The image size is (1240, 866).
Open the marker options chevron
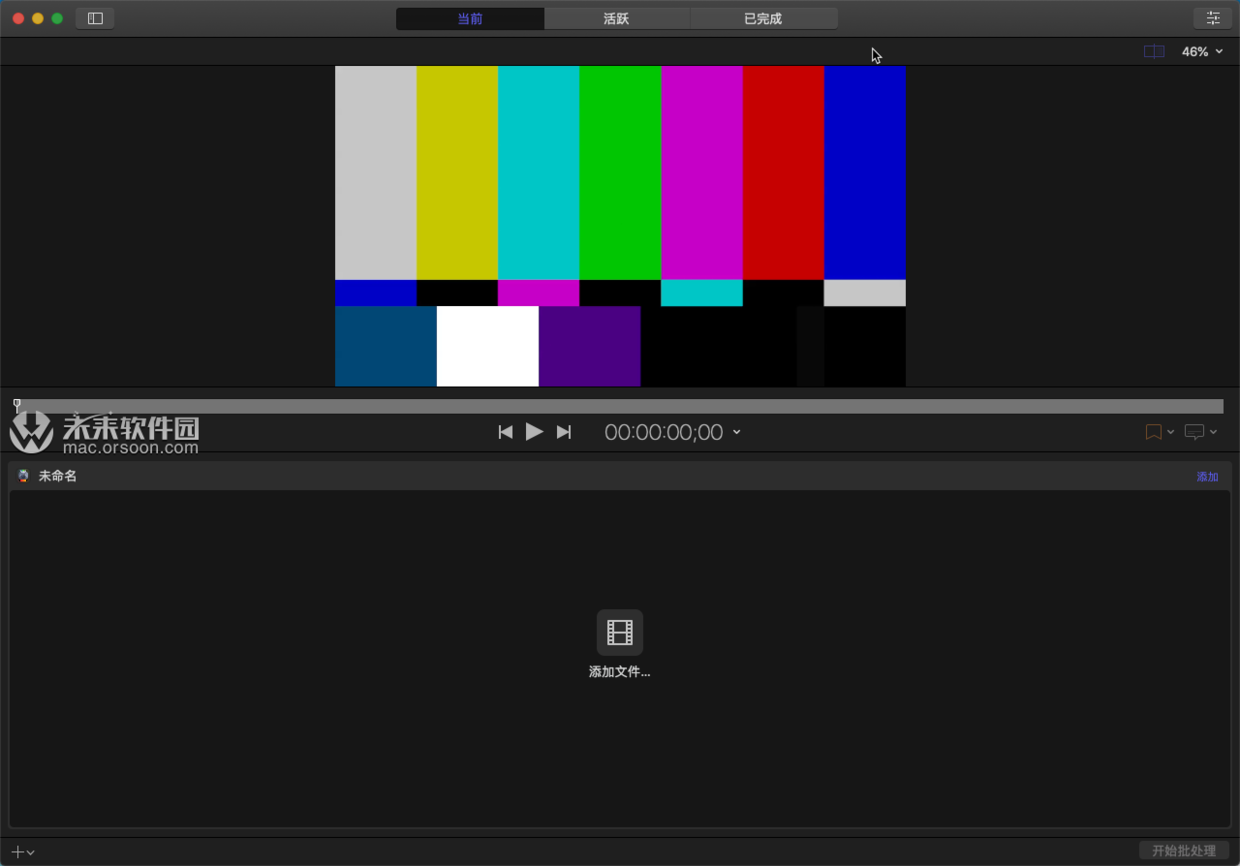[x=1171, y=432]
